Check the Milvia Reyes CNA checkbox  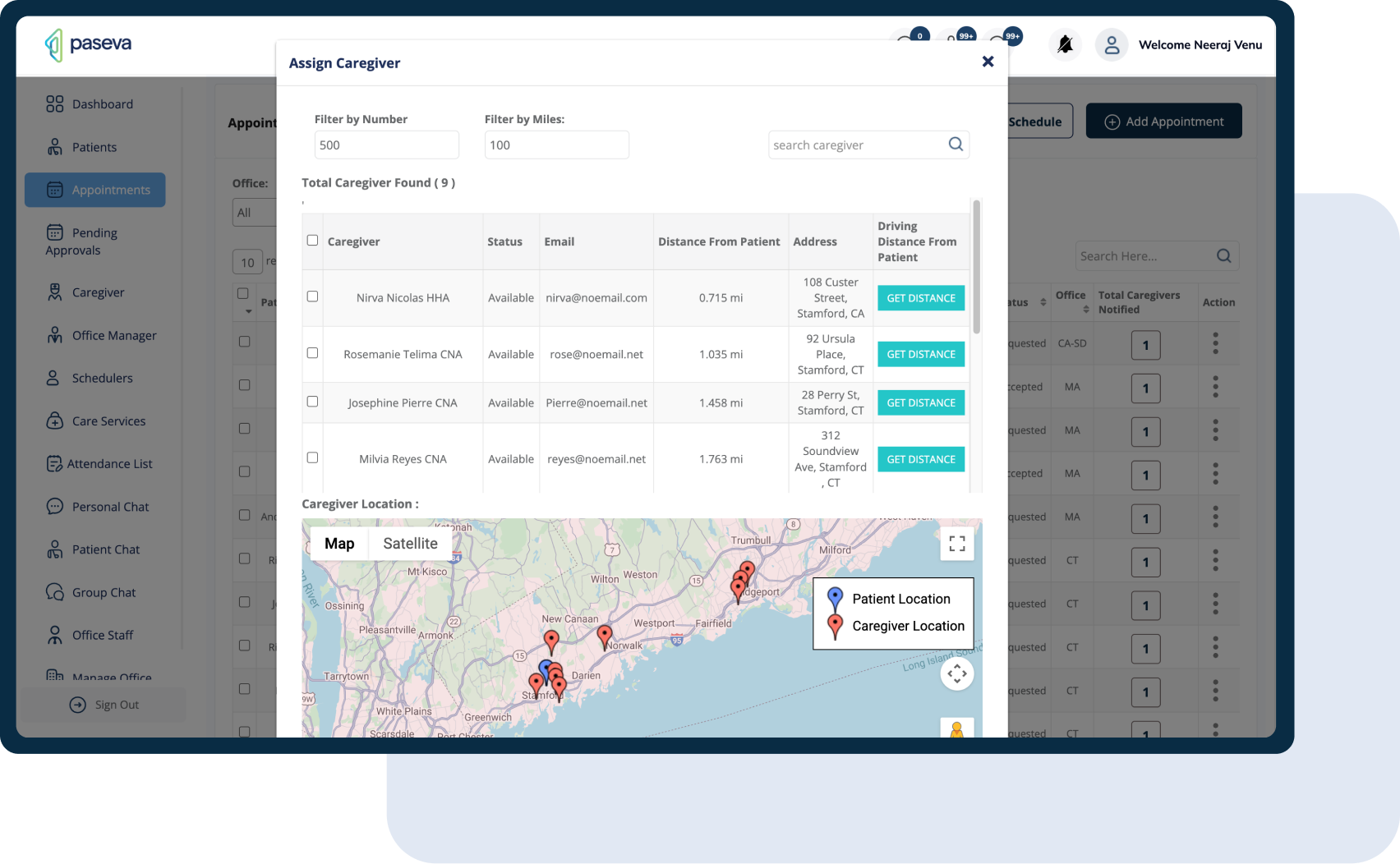(312, 457)
